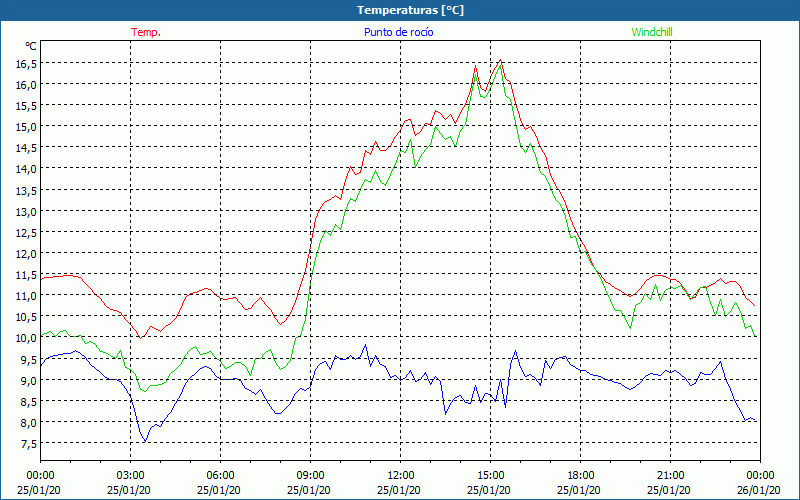Select the blue 'Punto de rocío' legend label
Screen dimensions: 800x500
398,32
